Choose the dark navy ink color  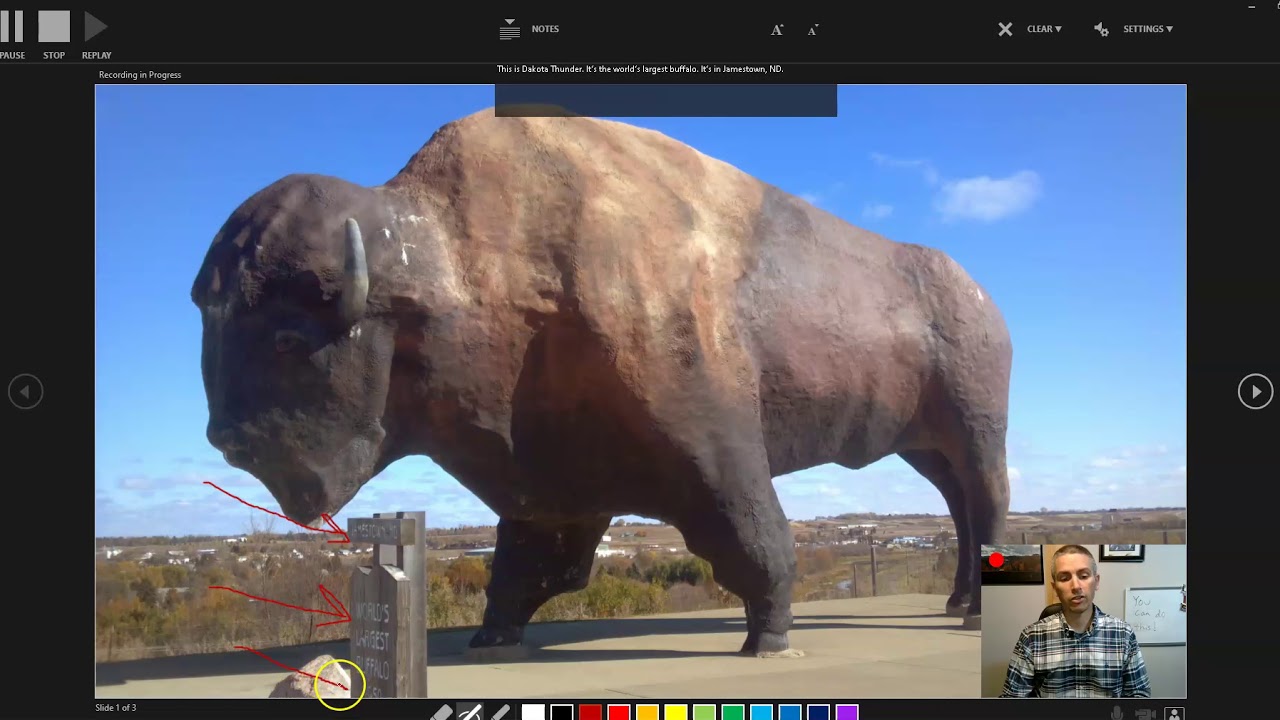(818, 713)
